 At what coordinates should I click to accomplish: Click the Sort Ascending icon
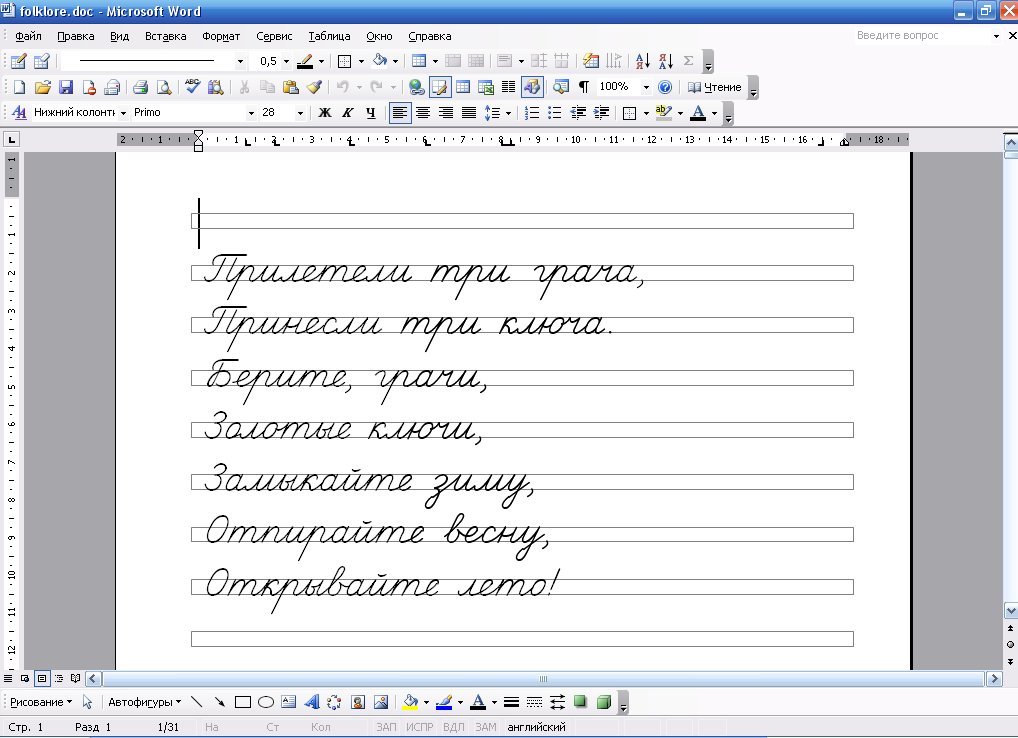click(642, 61)
